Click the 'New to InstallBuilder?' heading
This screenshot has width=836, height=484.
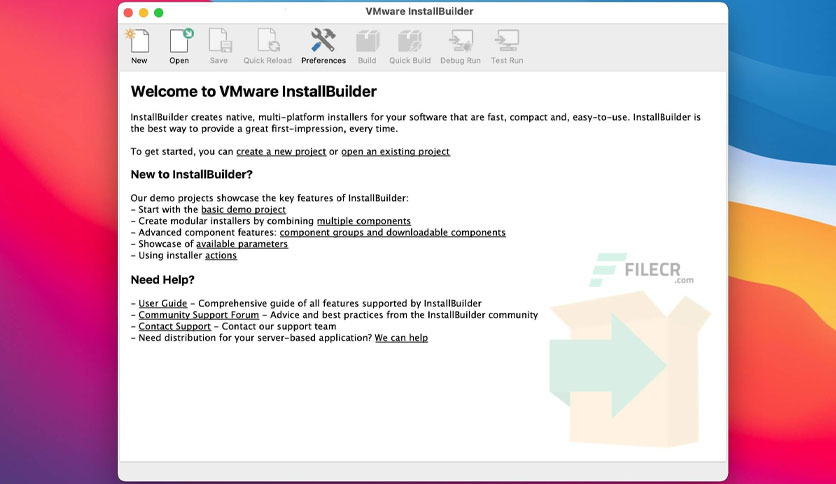click(191, 174)
